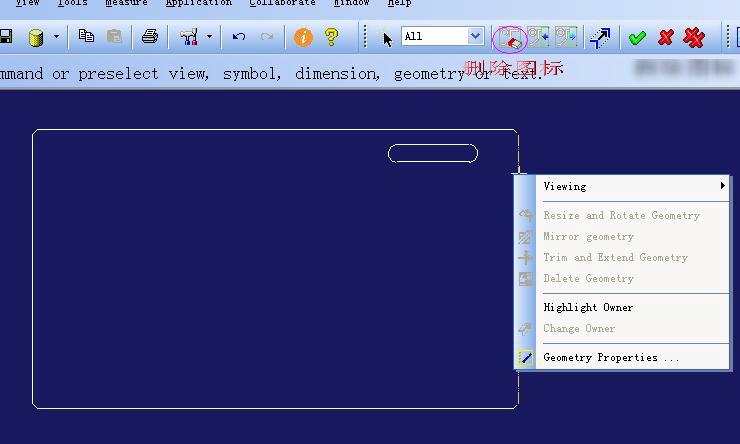The width and height of the screenshot is (740, 444).
Task: Select Highlight Owner in the context menu
Action: tap(622, 307)
